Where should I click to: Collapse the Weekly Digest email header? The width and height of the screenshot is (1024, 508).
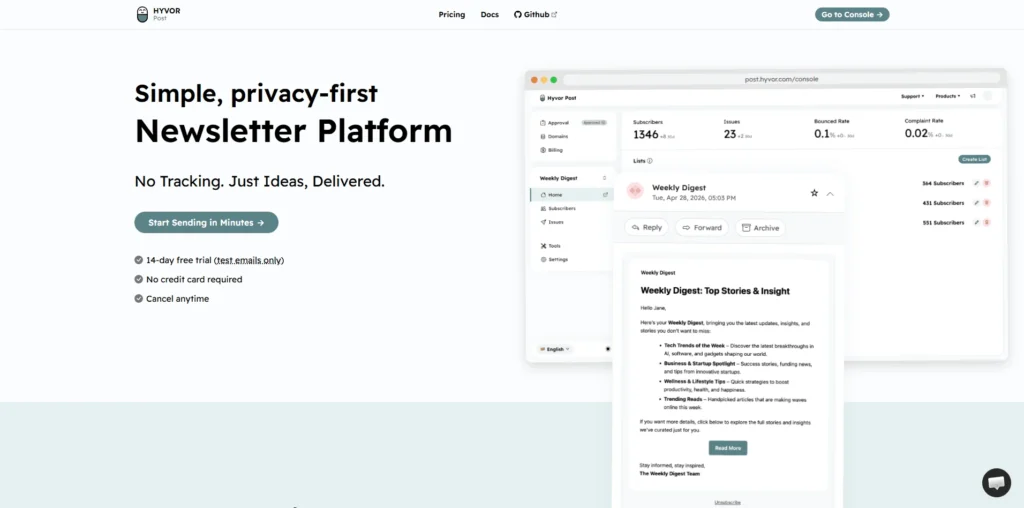tap(830, 194)
